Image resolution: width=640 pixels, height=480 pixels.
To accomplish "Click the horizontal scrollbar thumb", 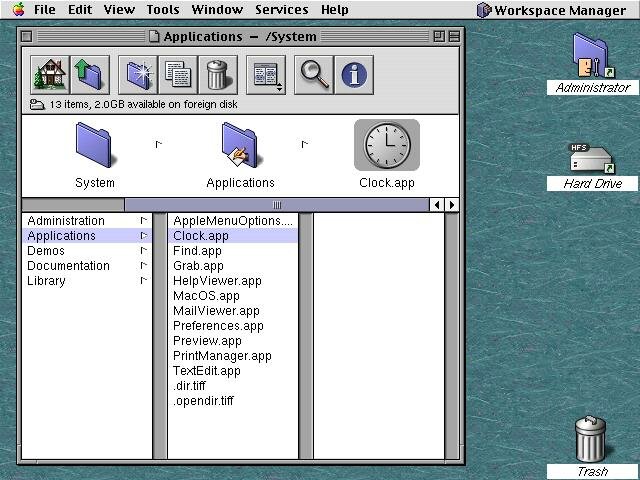I will pos(277,205).
